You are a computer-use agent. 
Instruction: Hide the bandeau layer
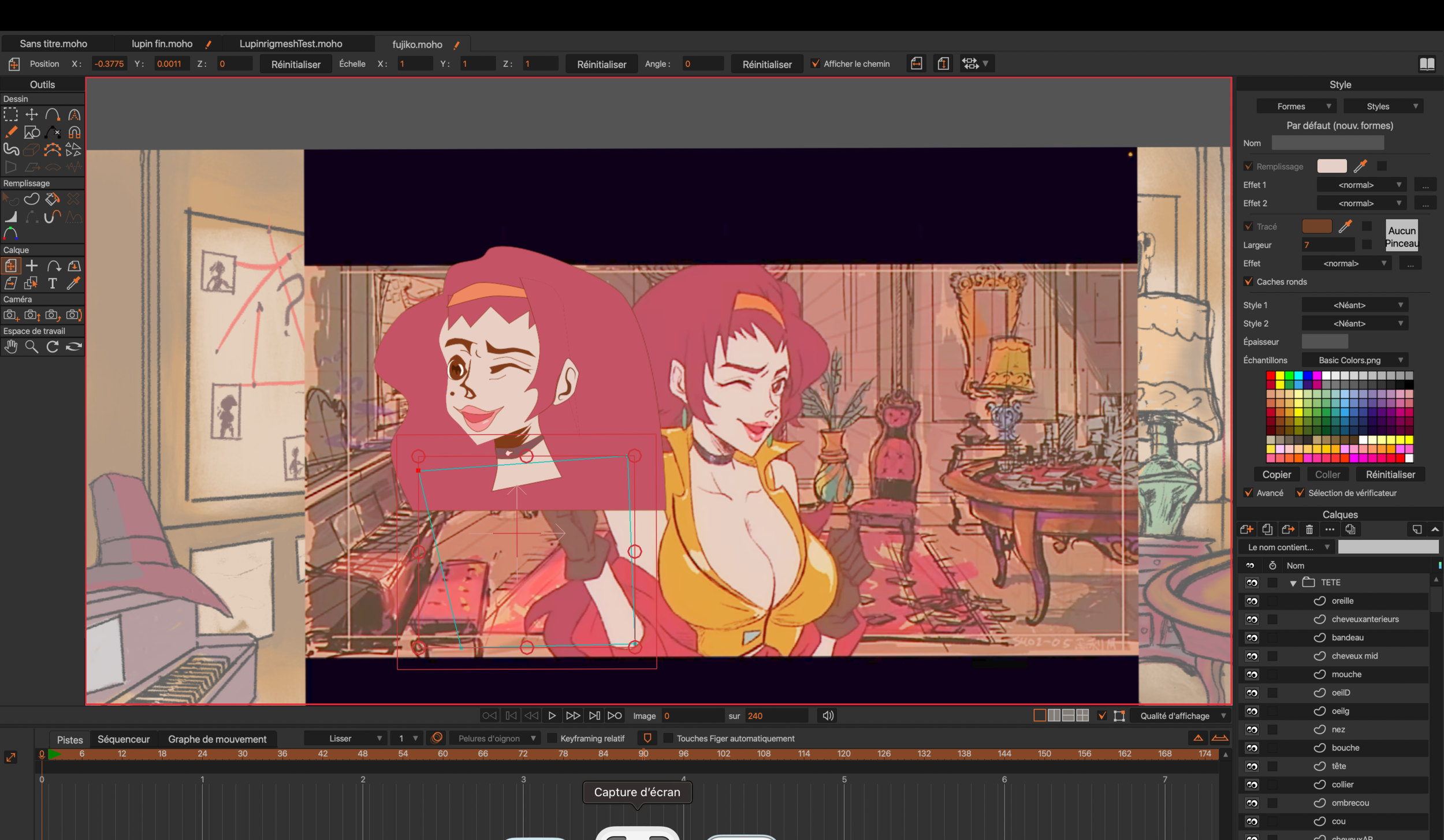(x=1252, y=638)
